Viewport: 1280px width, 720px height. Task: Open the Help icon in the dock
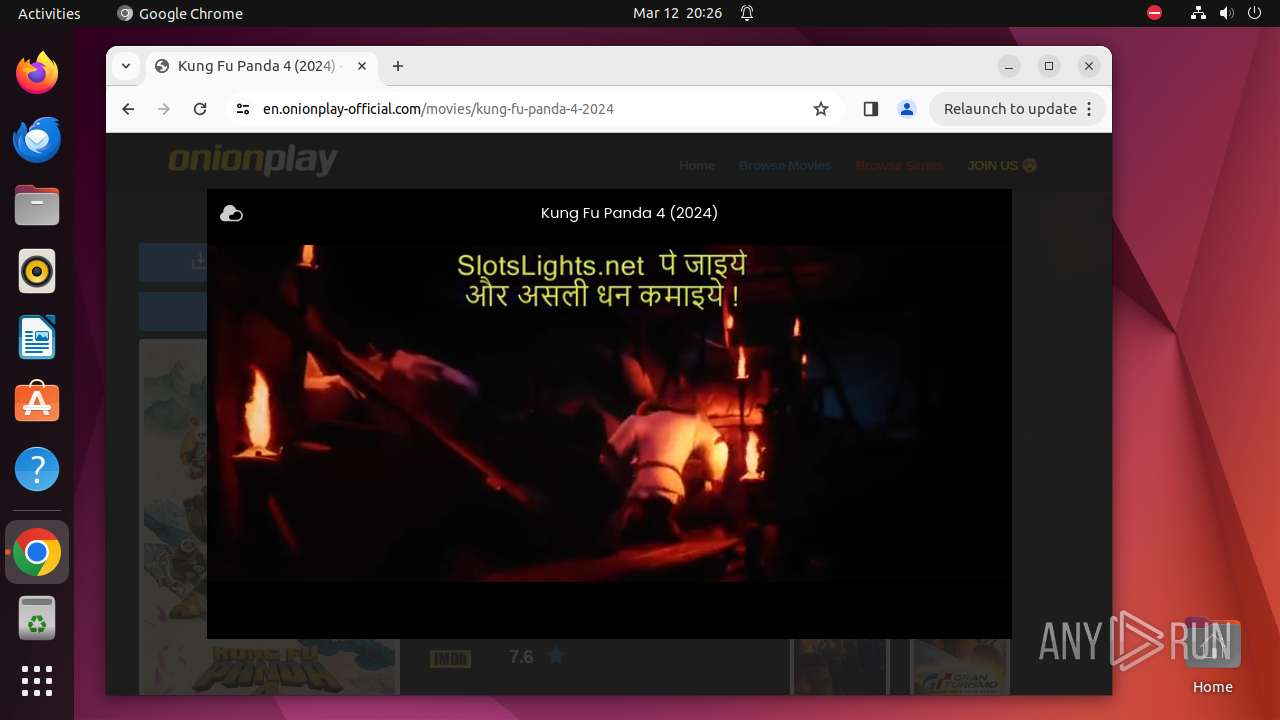pos(37,469)
